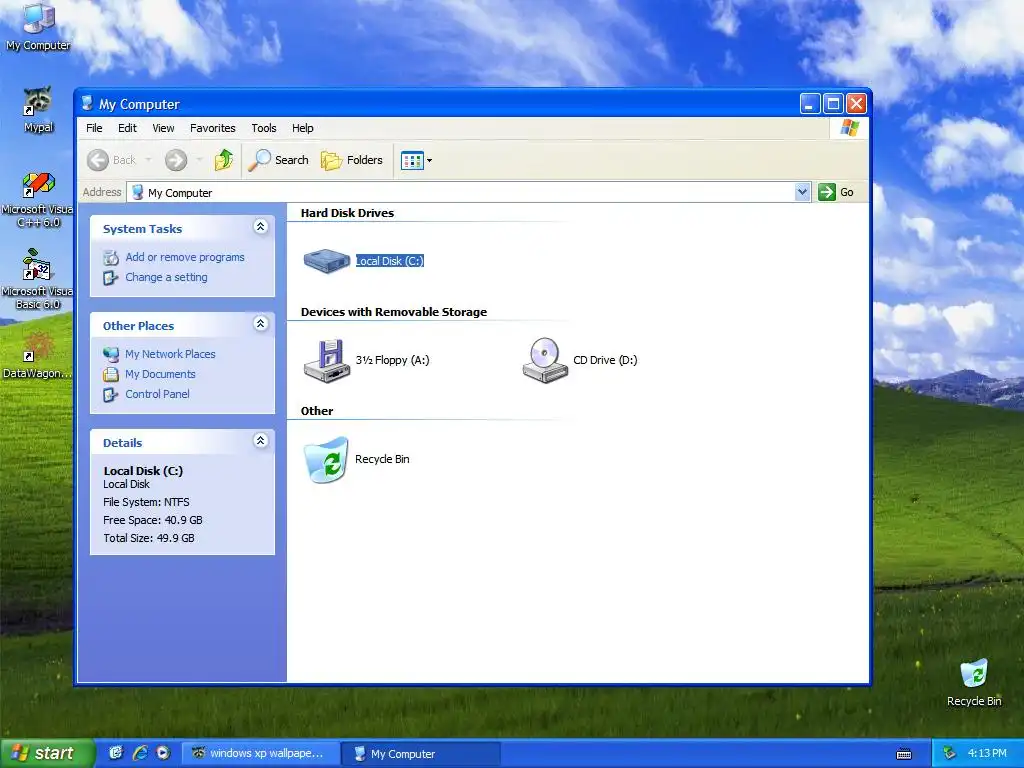Image resolution: width=1024 pixels, height=768 pixels.
Task: Open the Back history dropdown arrow
Action: [x=148, y=160]
